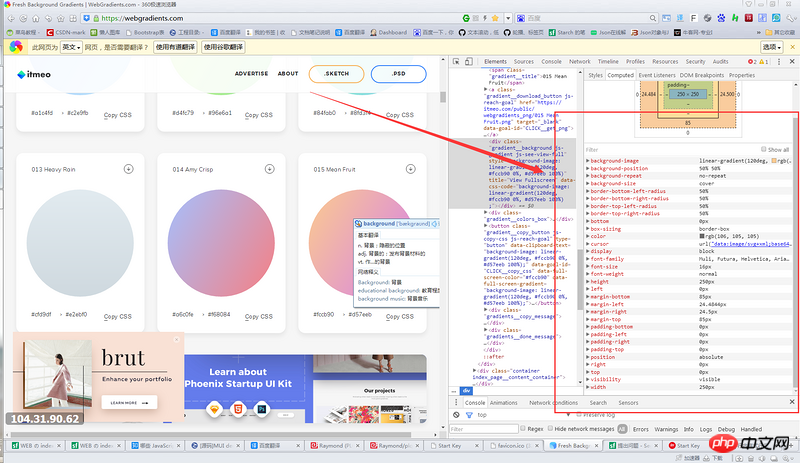Click LEARN MORE in the brut ad
The width and height of the screenshot is (800, 463).
130,402
